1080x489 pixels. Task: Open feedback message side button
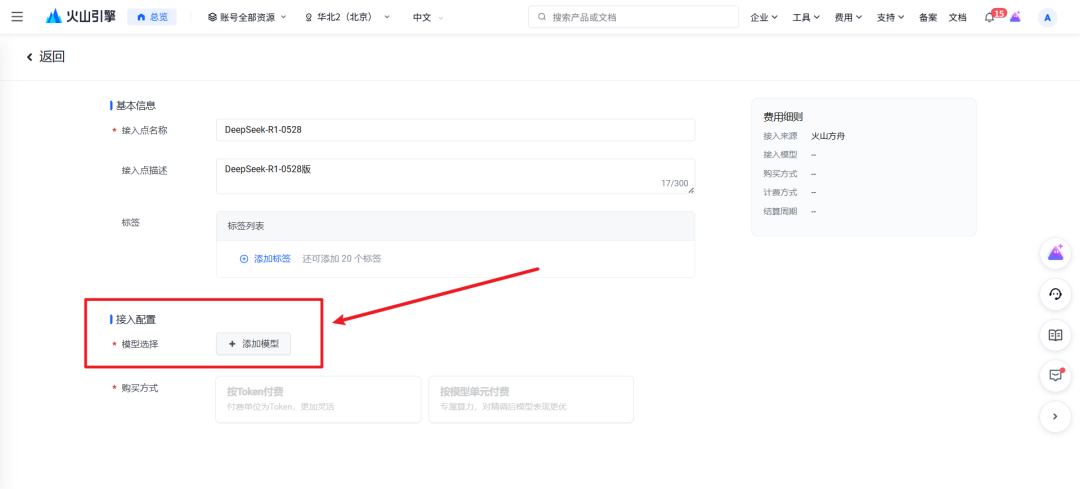tap(1055, 375)
